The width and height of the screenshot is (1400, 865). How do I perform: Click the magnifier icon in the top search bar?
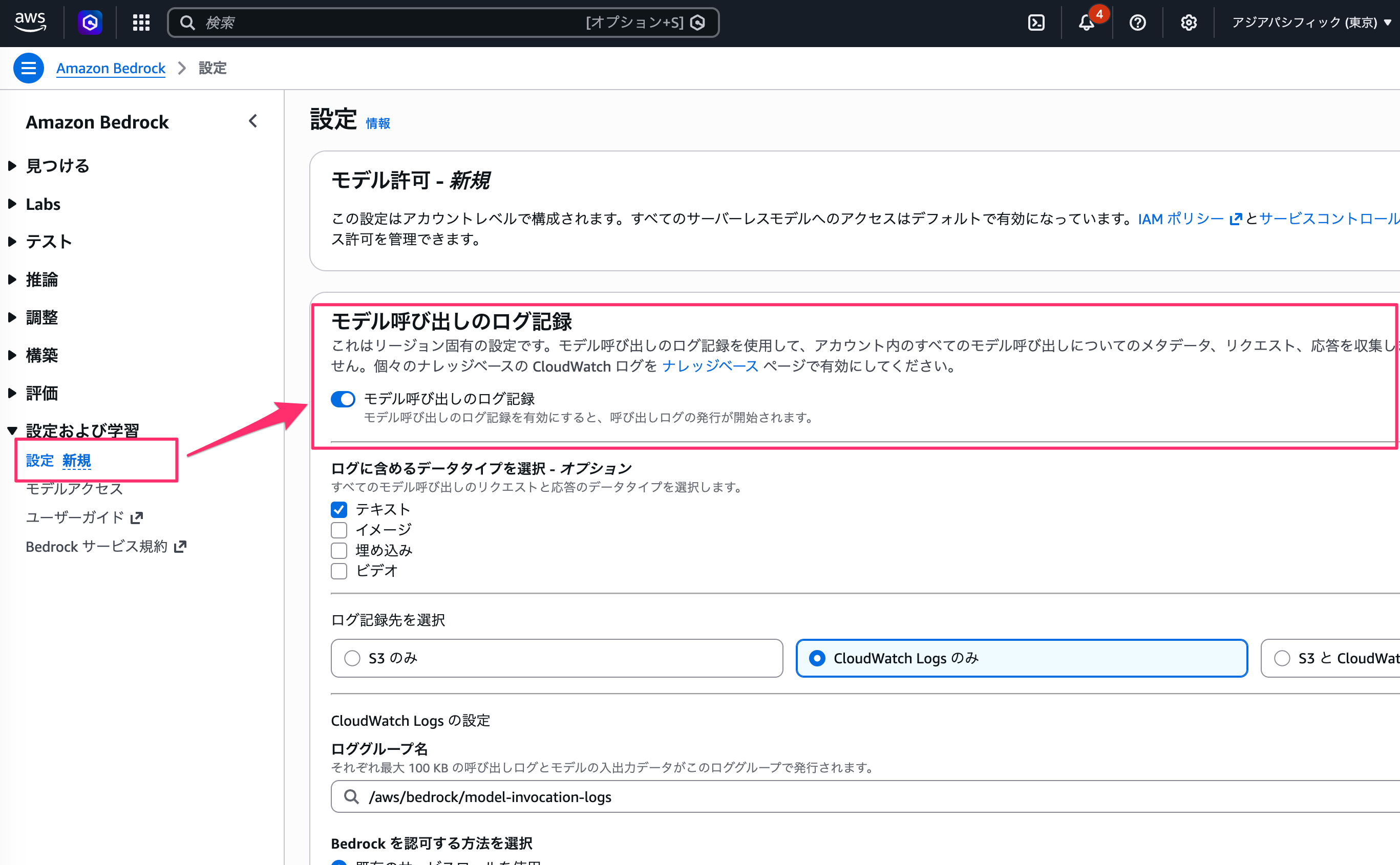(x=187, y=23)
